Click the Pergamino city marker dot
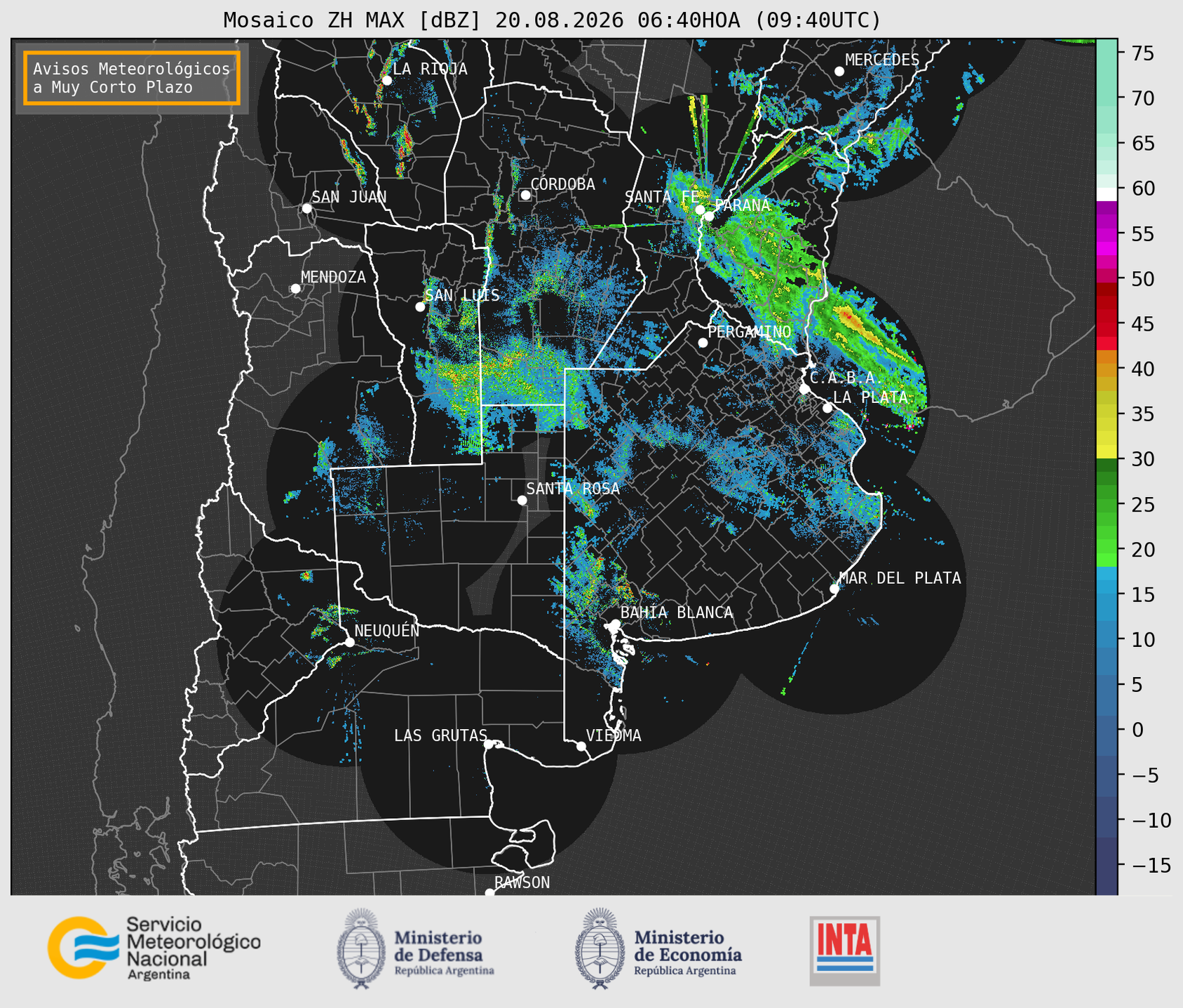The width and height of the screenshot is (1183, 1008). [703, 343]
